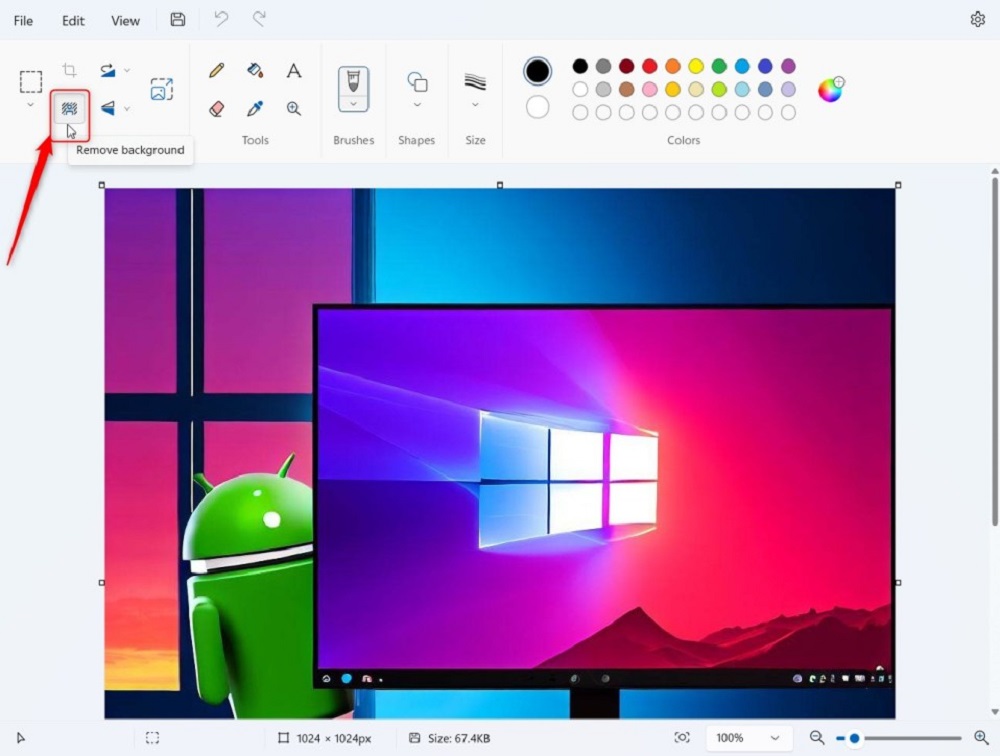Click the Rotate image icon

tap(108, 70)
